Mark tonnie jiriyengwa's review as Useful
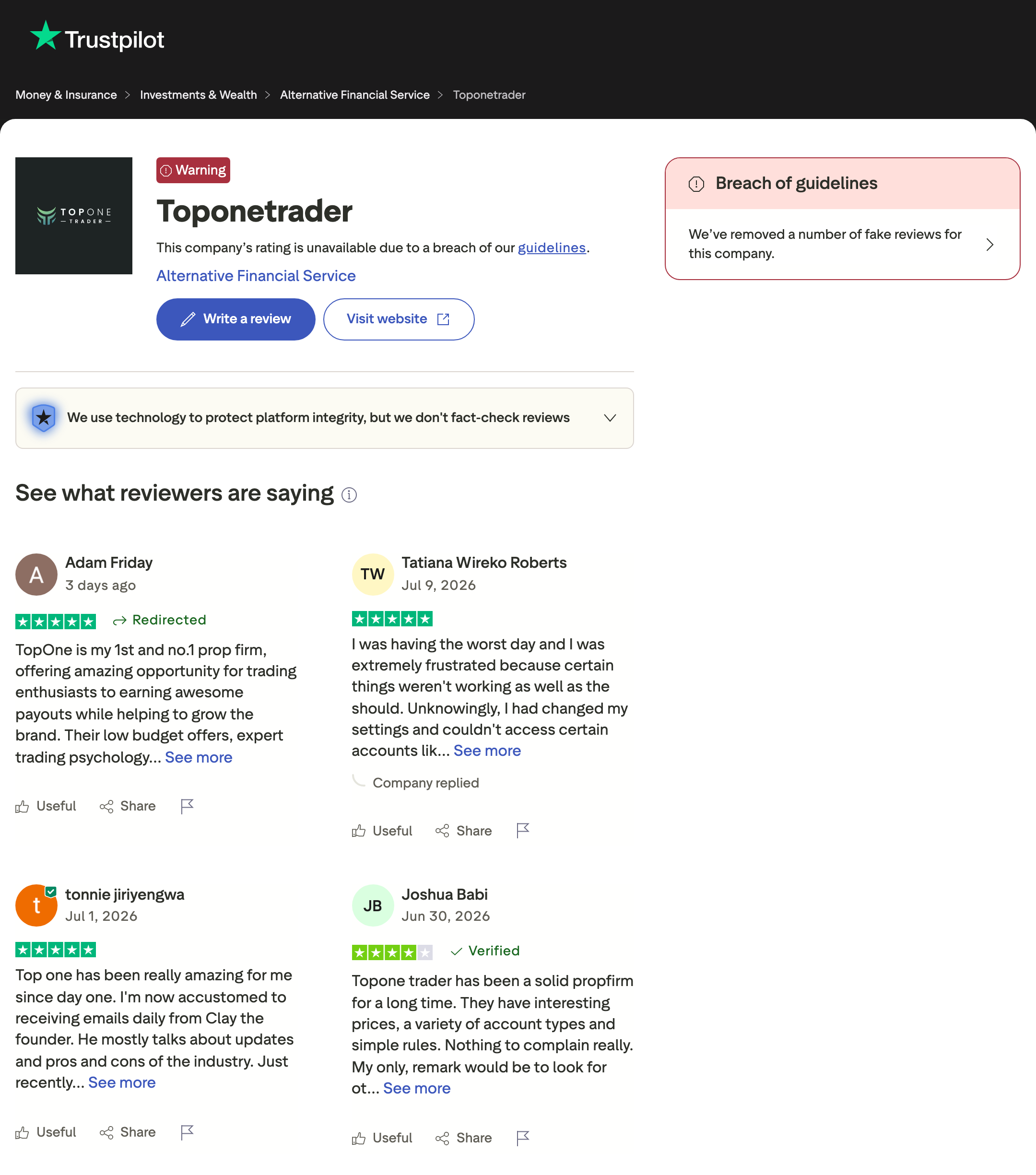This screenshot has height=1175, width=1036. coord(46,1132)
